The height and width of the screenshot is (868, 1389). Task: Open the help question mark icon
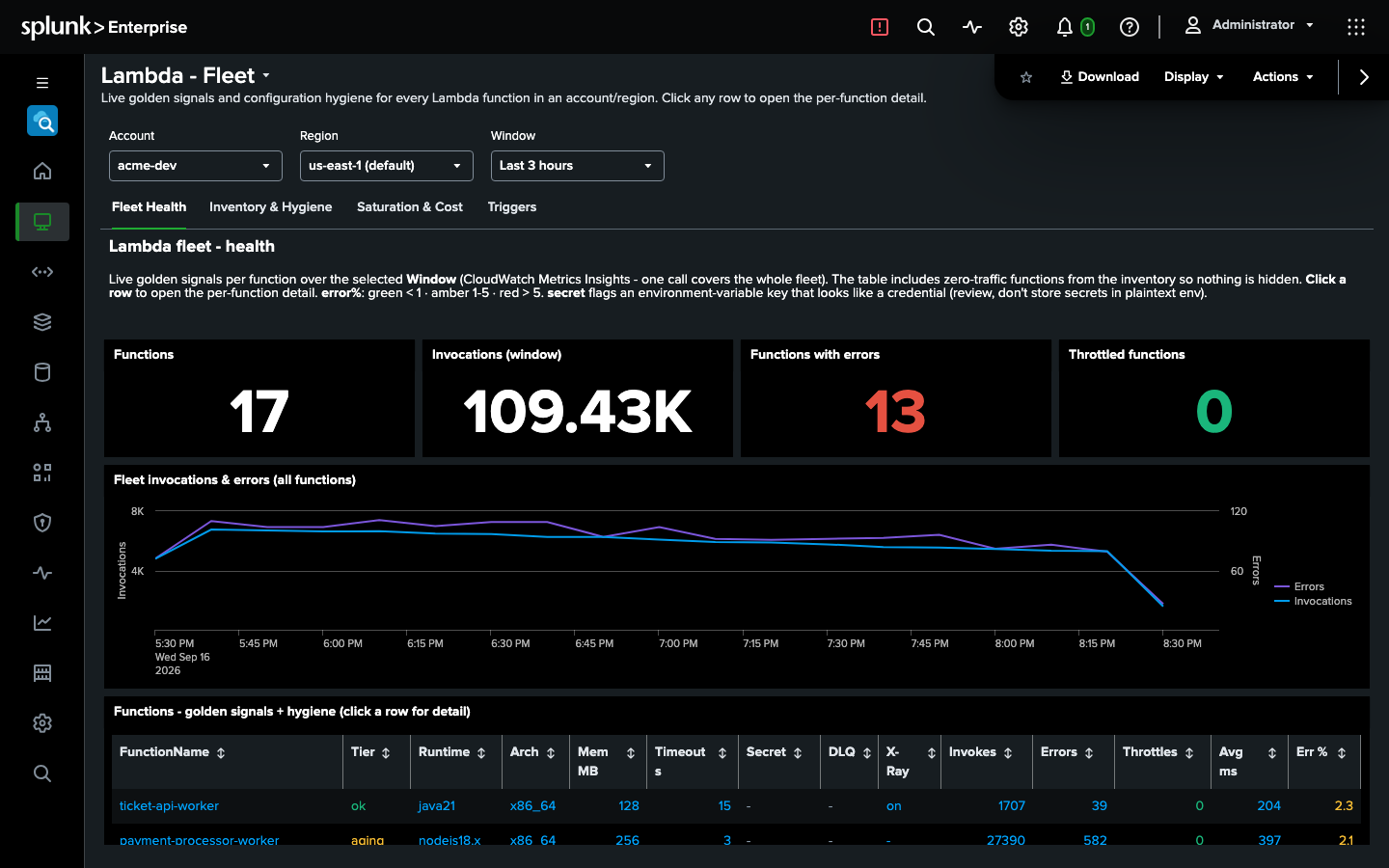1130,27
